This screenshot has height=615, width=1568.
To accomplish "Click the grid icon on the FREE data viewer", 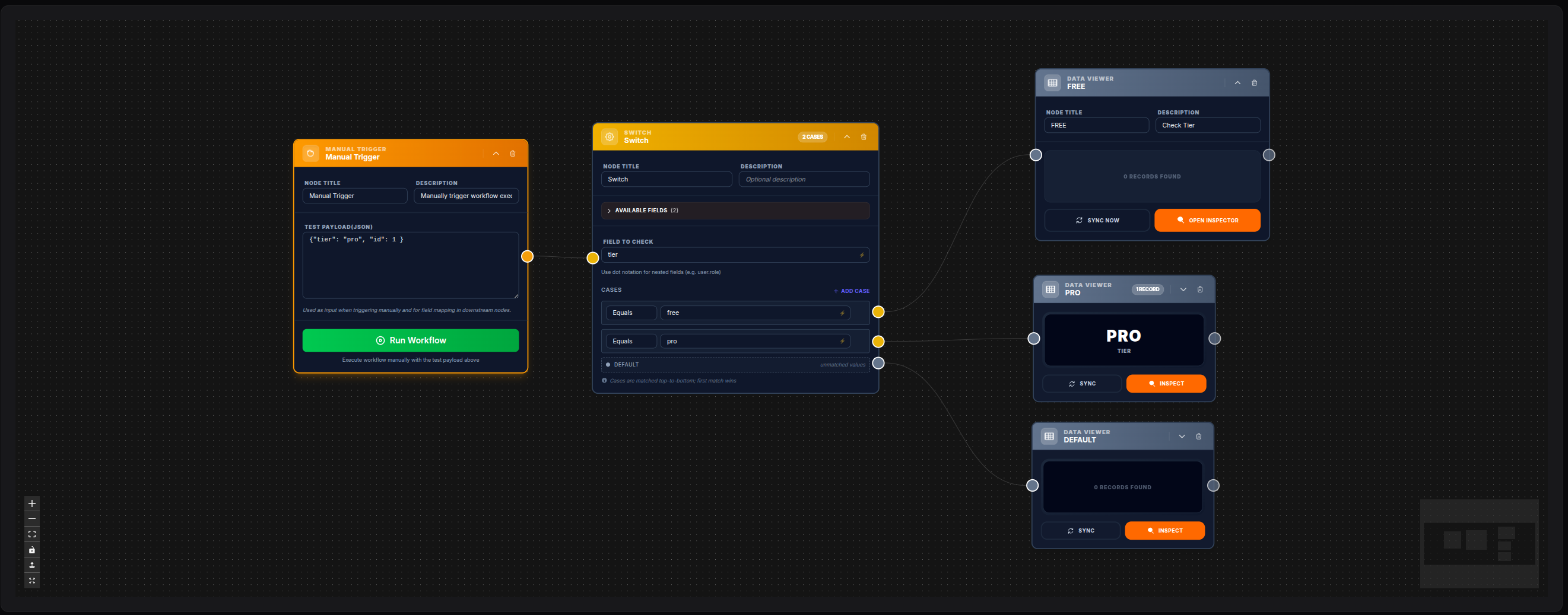I will pos(1051,82).
